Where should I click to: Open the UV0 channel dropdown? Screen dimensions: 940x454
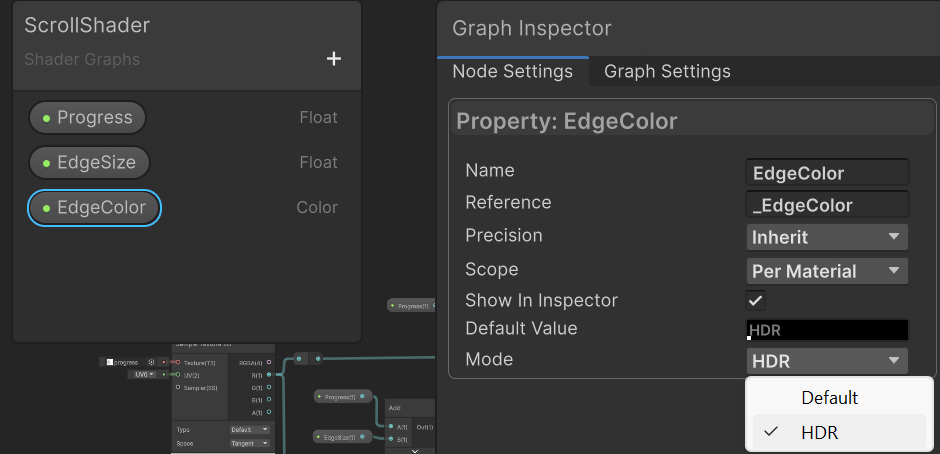click(144, 374)
